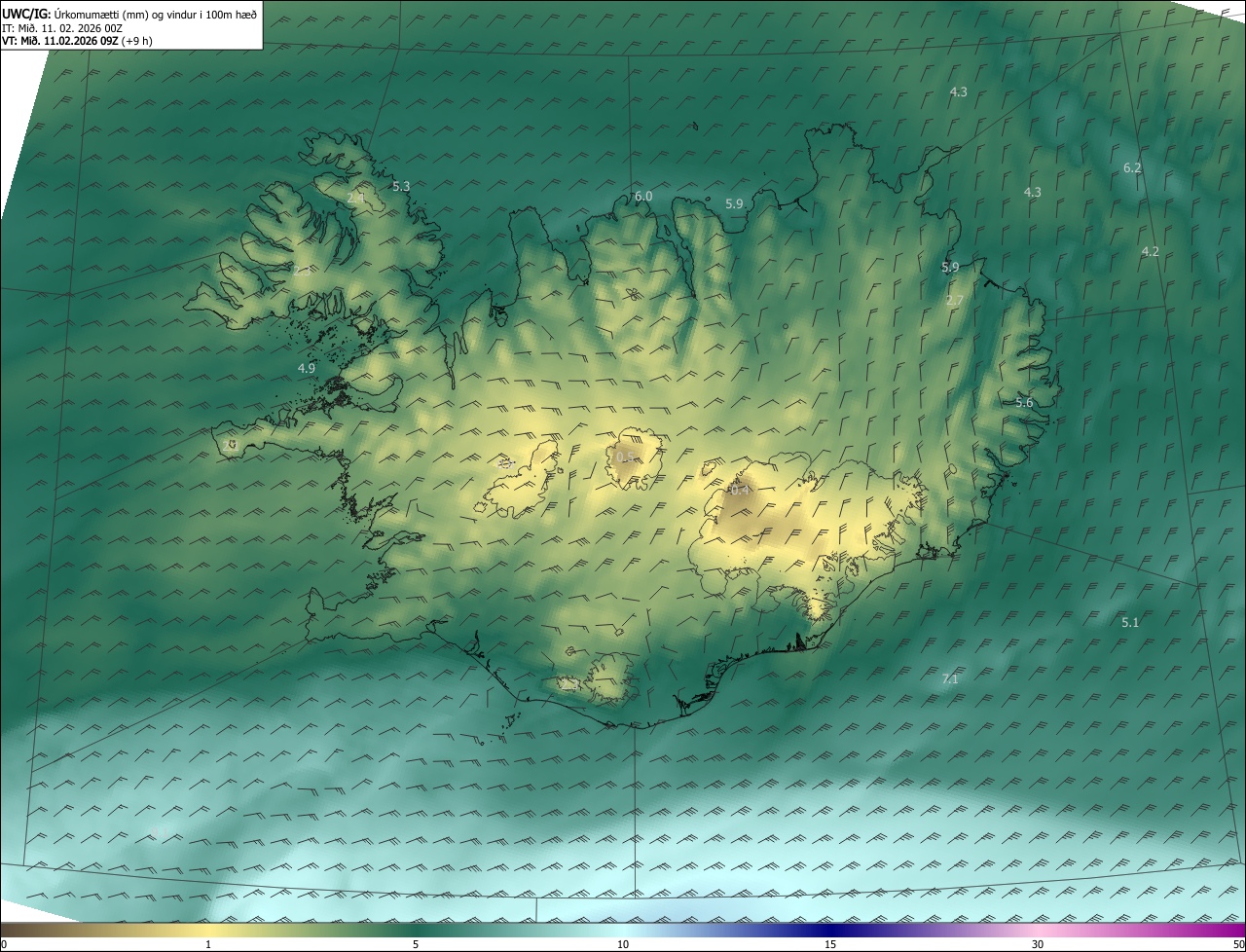Image resolution: width=1246 pixels, height=952 pixels.
Task: Click the colour scale label 15
Action: click(x=830, y=945)
